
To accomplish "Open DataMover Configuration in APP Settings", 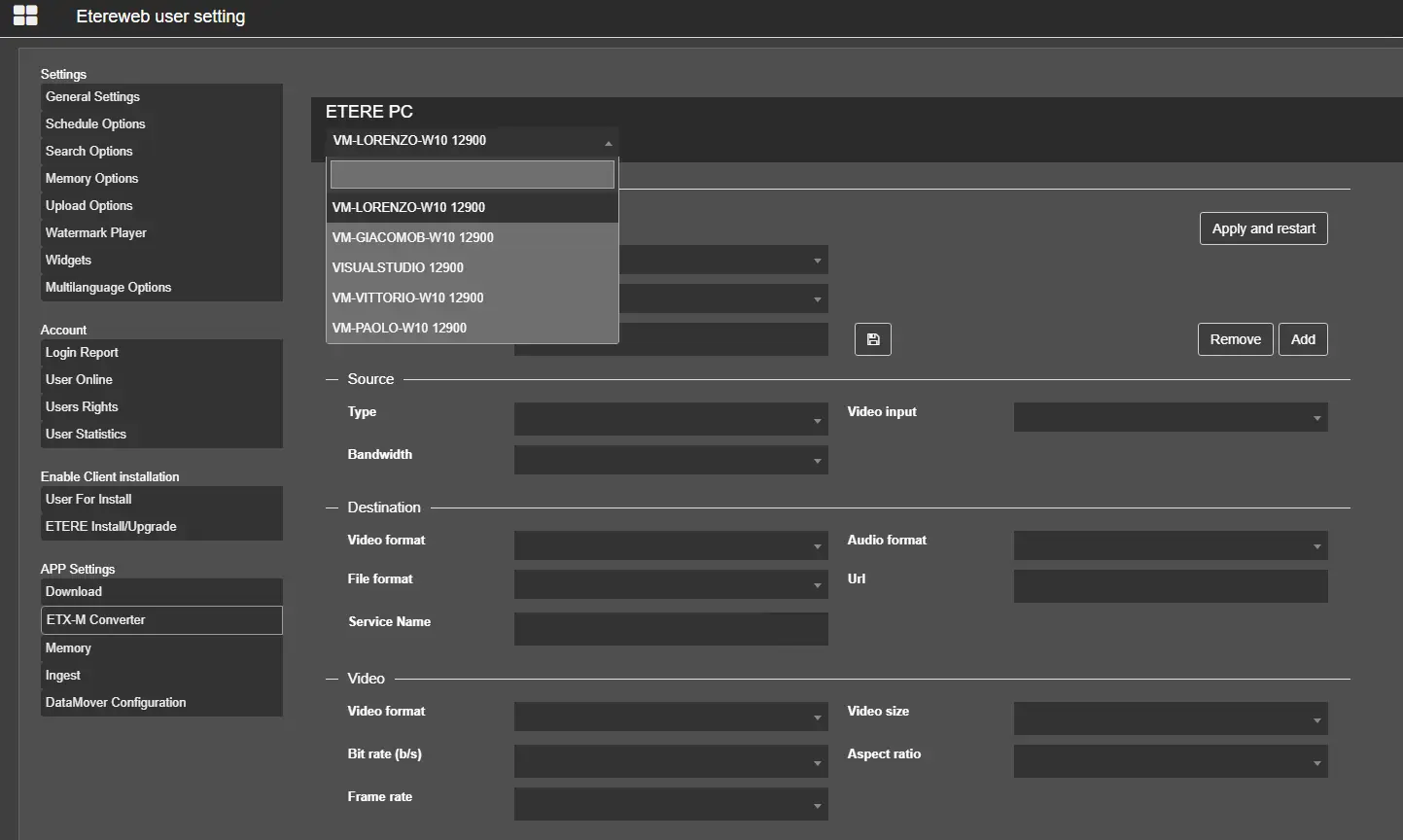I will coord(116,703).
